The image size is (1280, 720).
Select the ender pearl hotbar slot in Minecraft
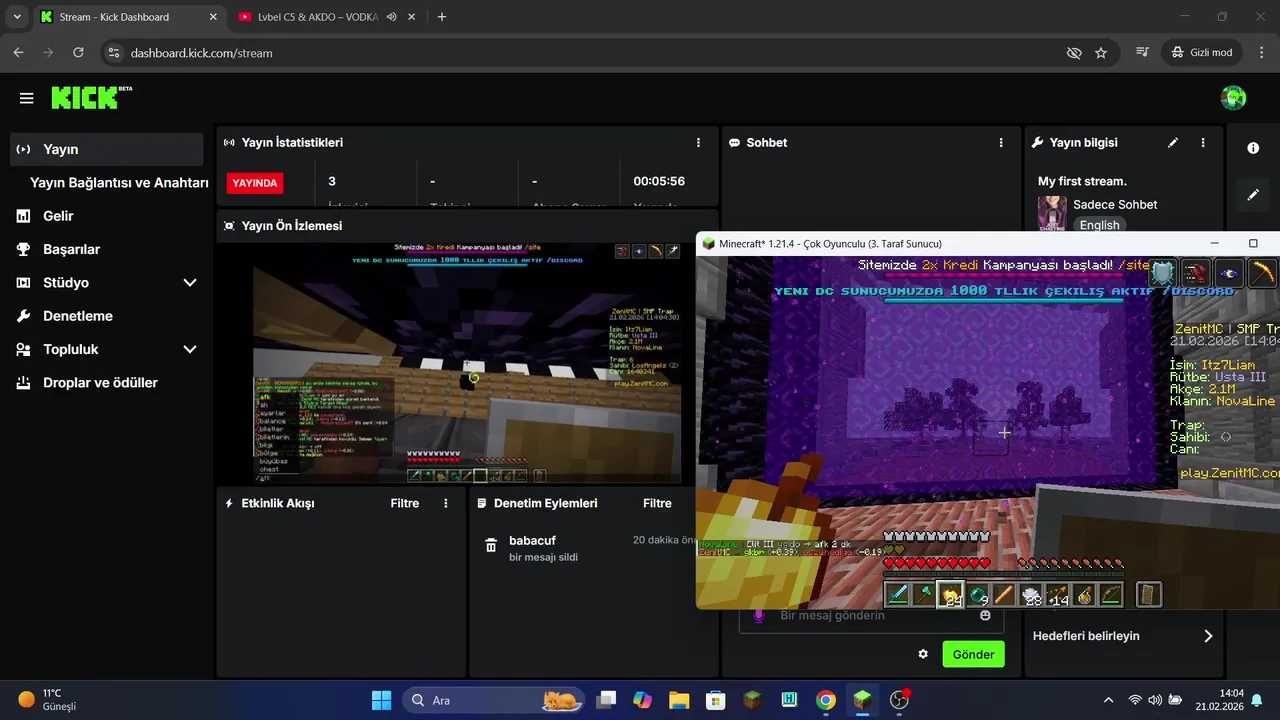pos(977,595)
